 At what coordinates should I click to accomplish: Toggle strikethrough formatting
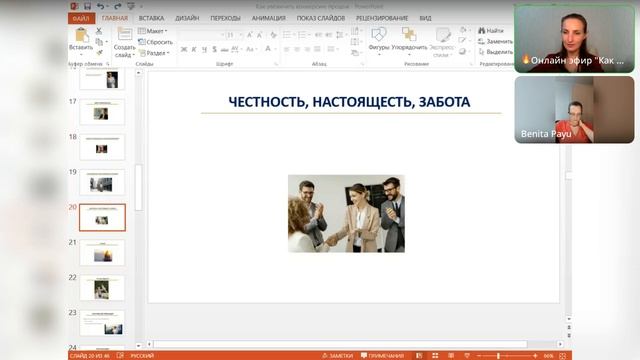coord(224,49)
